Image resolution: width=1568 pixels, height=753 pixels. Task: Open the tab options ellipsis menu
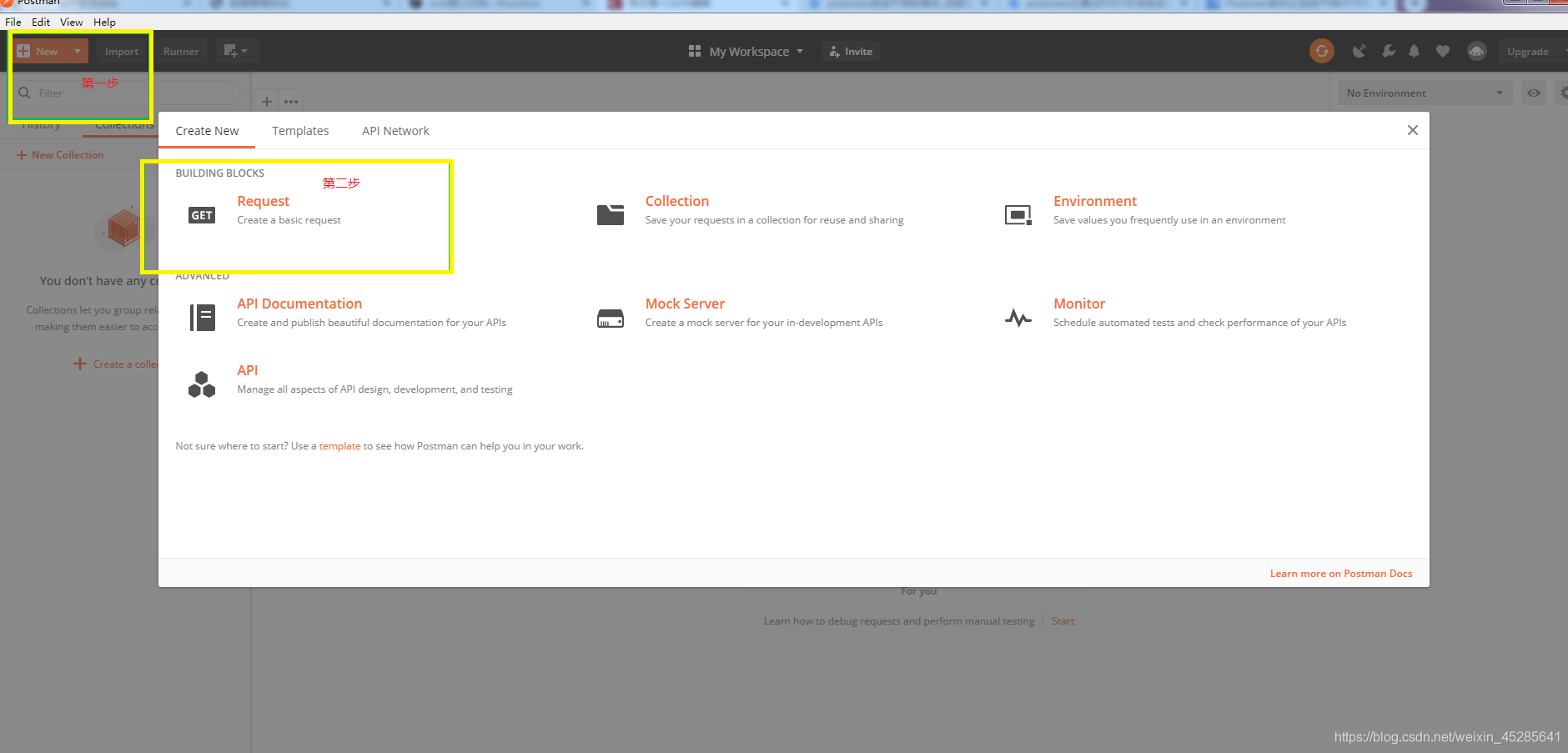click(291, 102)
